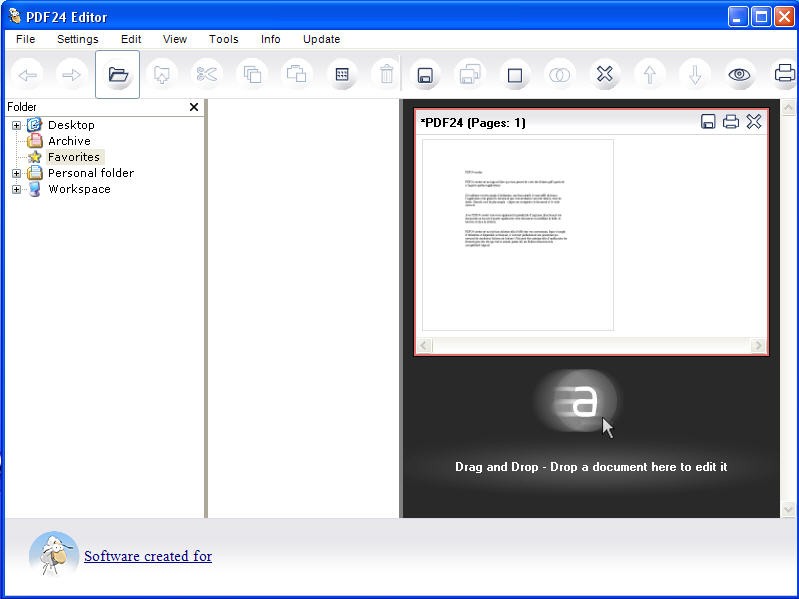The image size is (799, 599).
Task: Select Favorites in the folder tree
Action: pyautogui.click(x=74, y=157)
